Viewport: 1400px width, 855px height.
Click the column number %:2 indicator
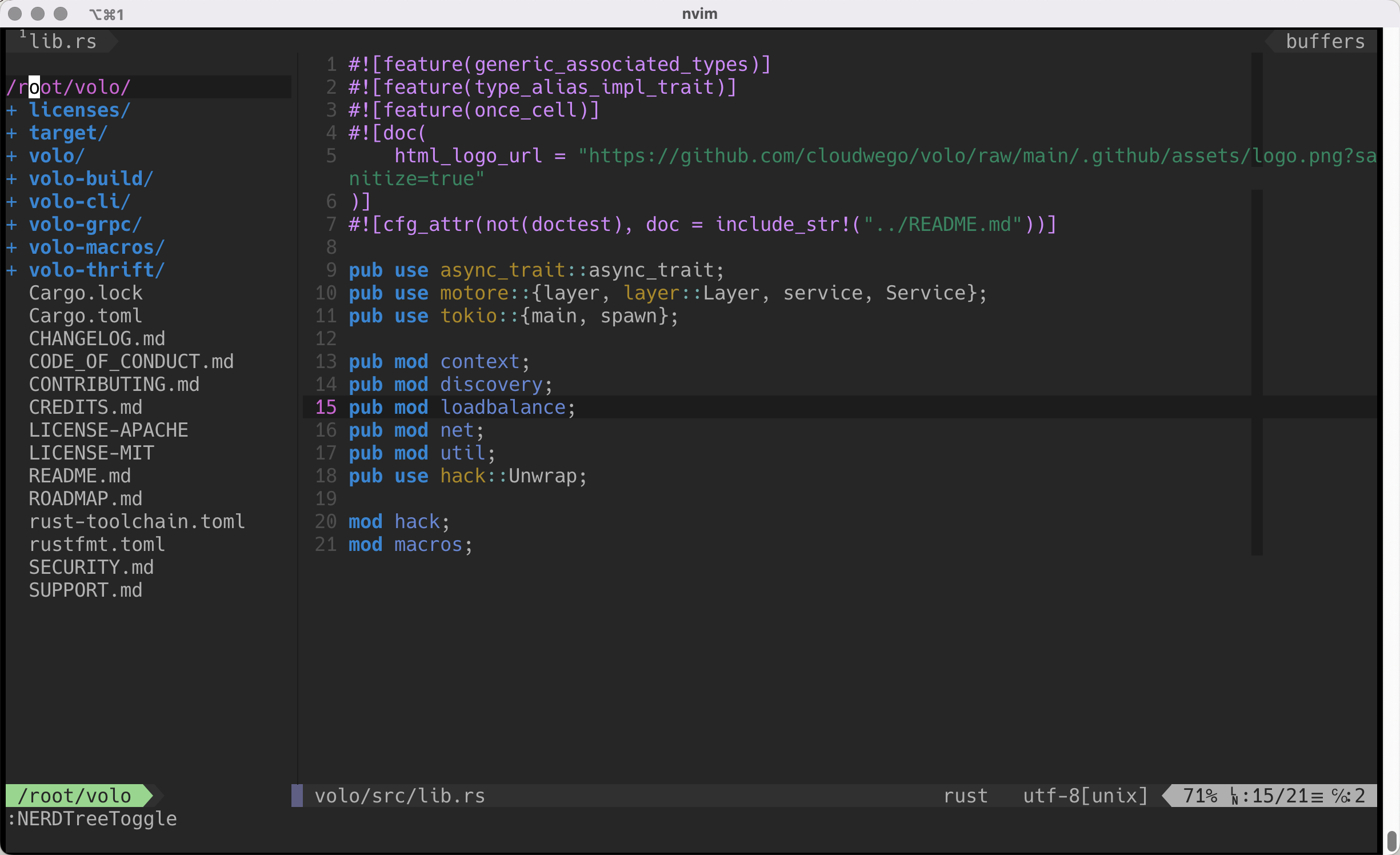click(1349, 796)
